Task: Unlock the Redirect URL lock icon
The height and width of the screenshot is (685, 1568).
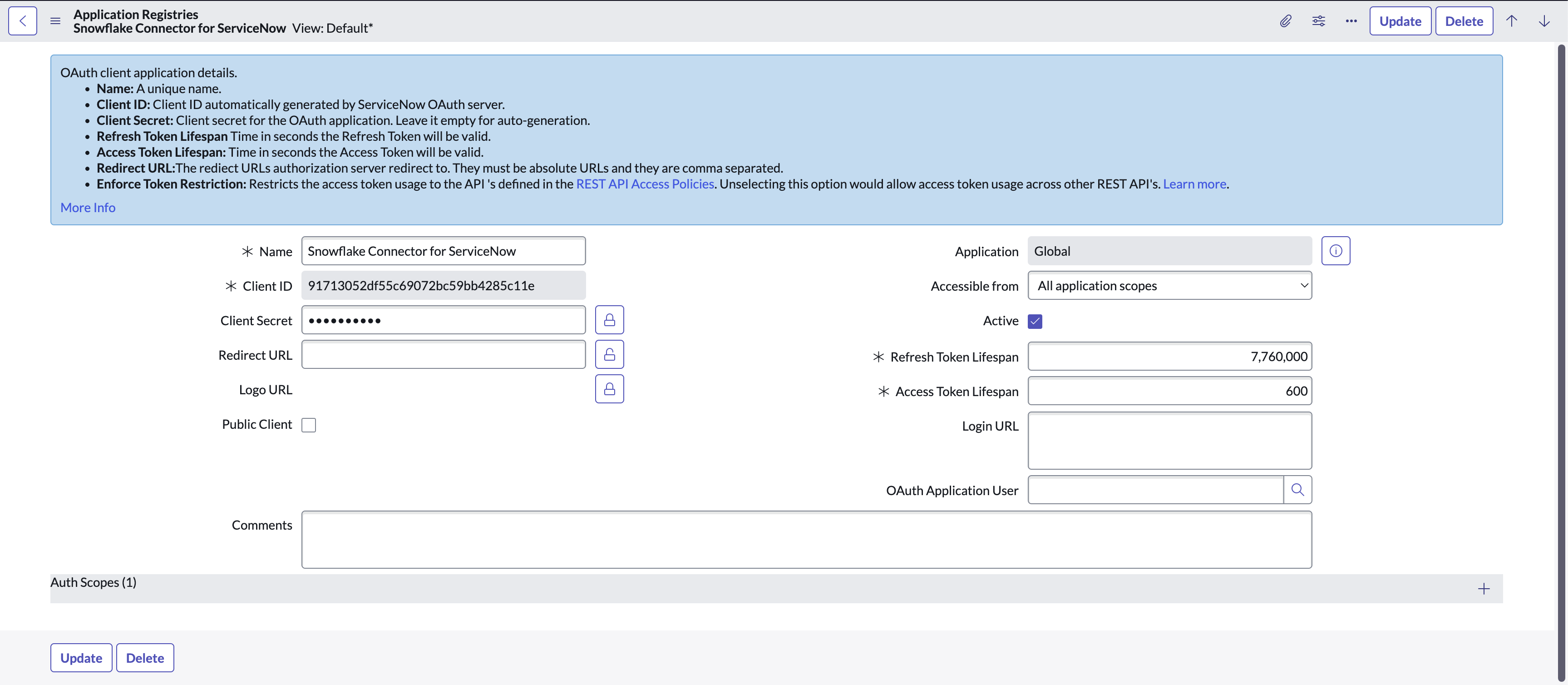Action: pos(609,354)
